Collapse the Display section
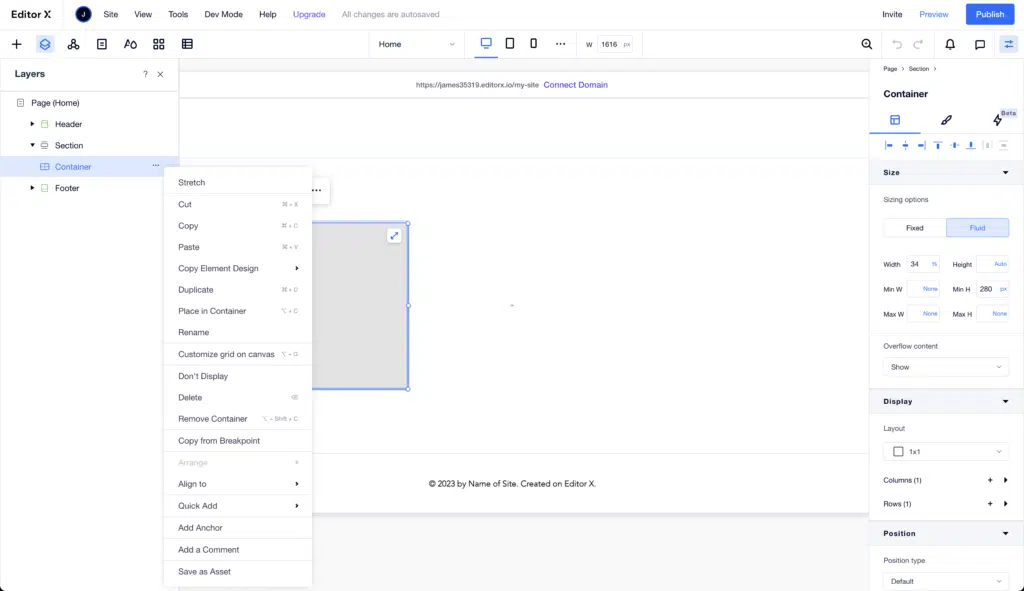Viewport: 1024px width, 591px height. click(x=1006, y=402)
